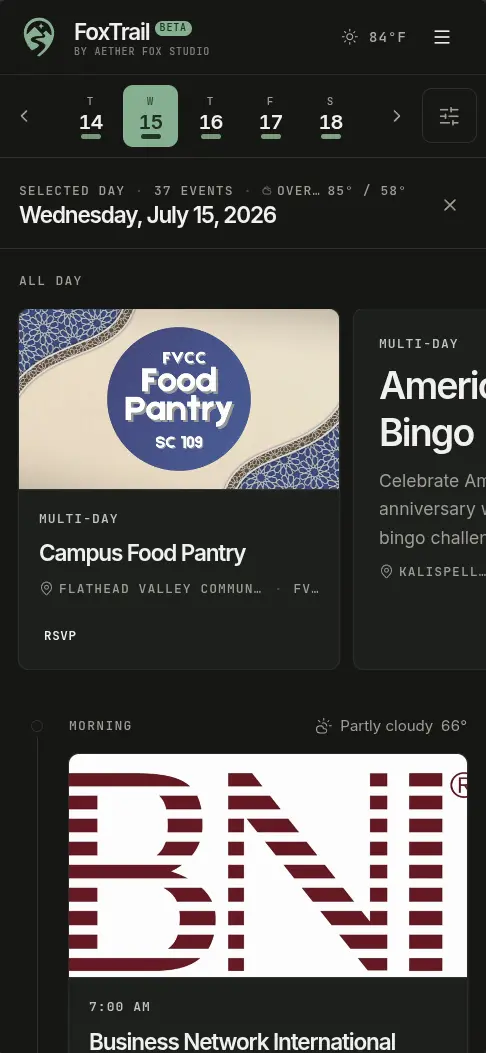This screenshot has width=486, height=1053.
Task: Select Thursday 16 in date strip
Action: pos(211,116)
